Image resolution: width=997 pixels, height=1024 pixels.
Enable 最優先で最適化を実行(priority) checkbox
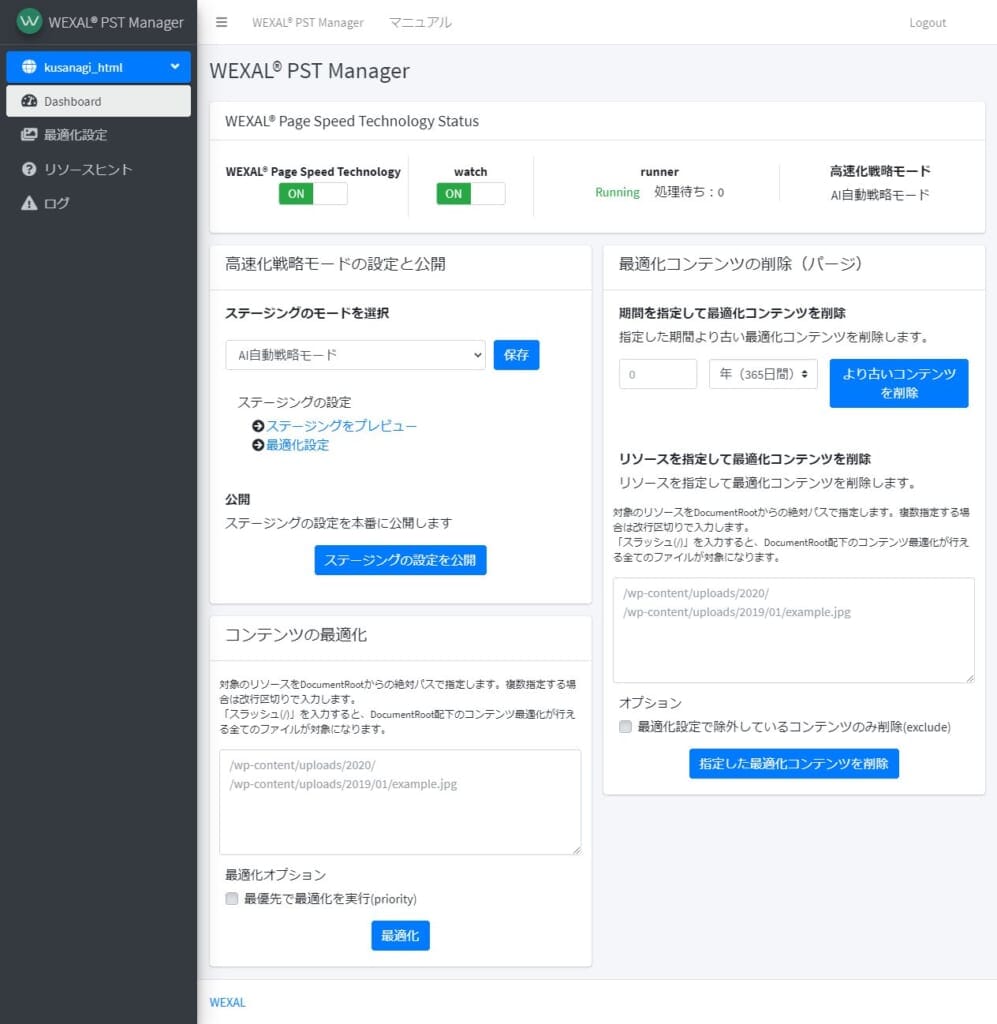pyautogui.click(x=232, y=899)
